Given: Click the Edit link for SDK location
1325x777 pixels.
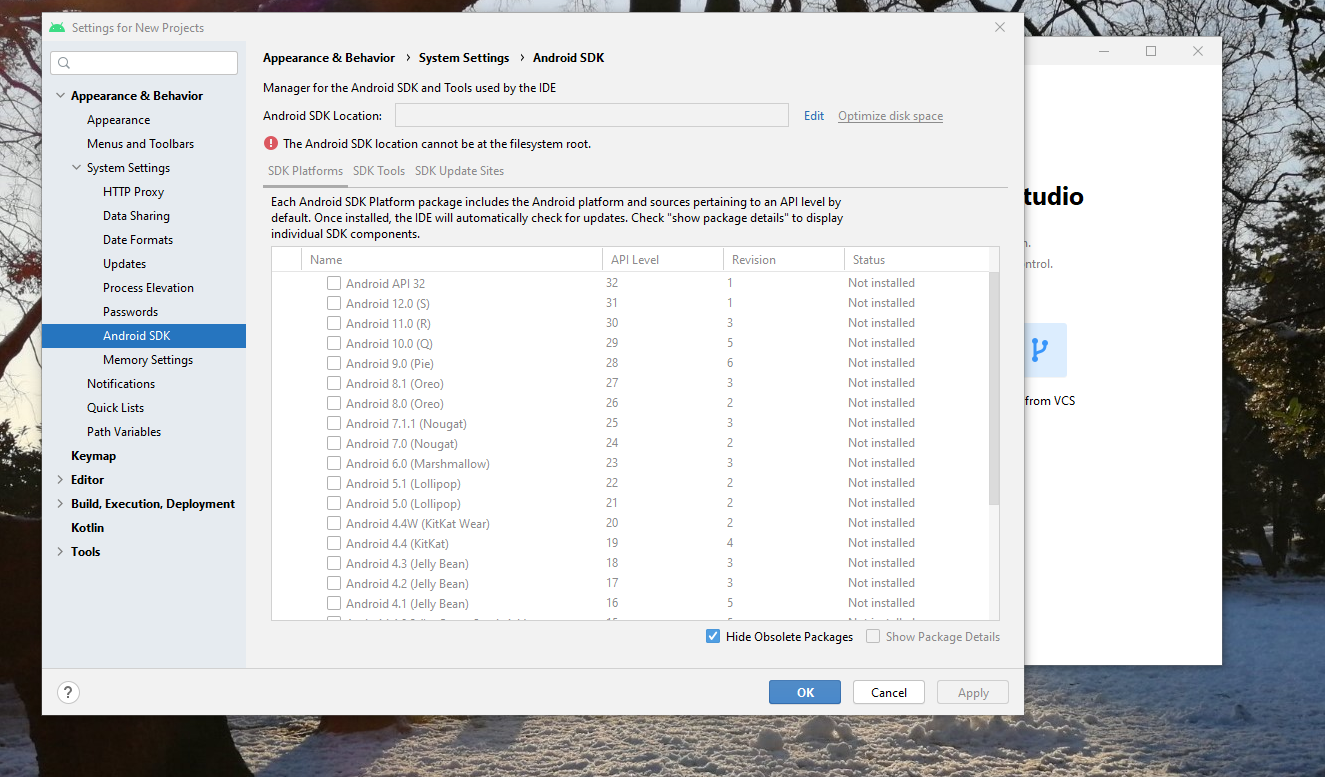Looking at the screenshot, I should 814,116.
